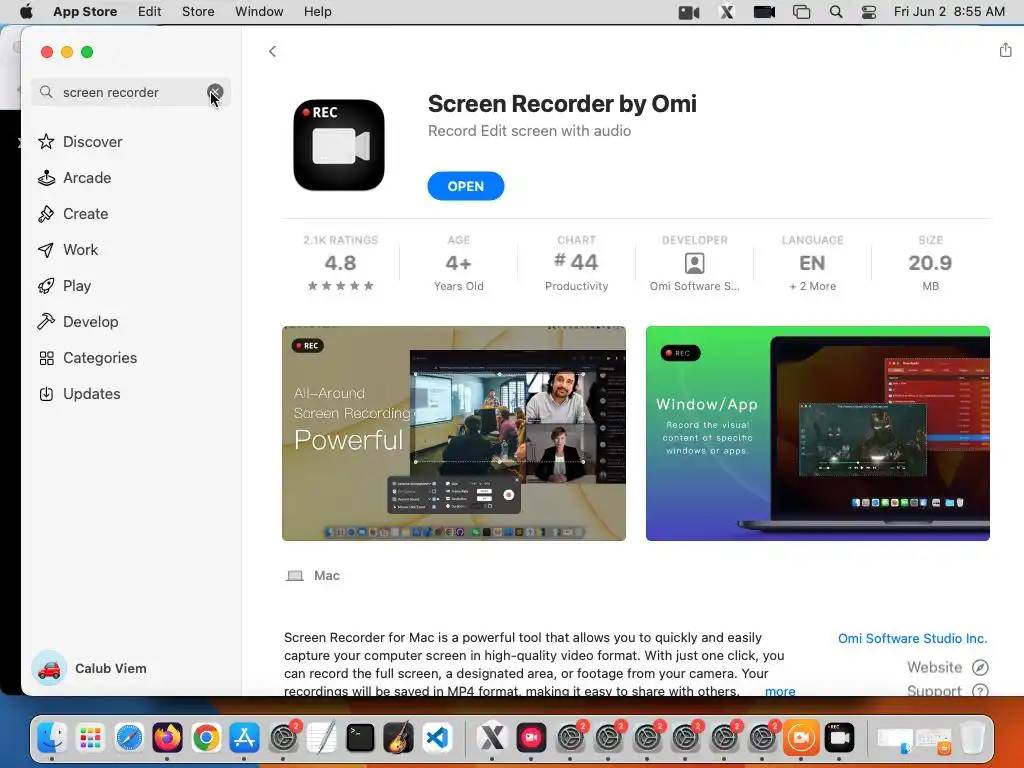Open the Omi Software developer icon
The height and width of the screenshot is (768, 1024).
[694, 263]
